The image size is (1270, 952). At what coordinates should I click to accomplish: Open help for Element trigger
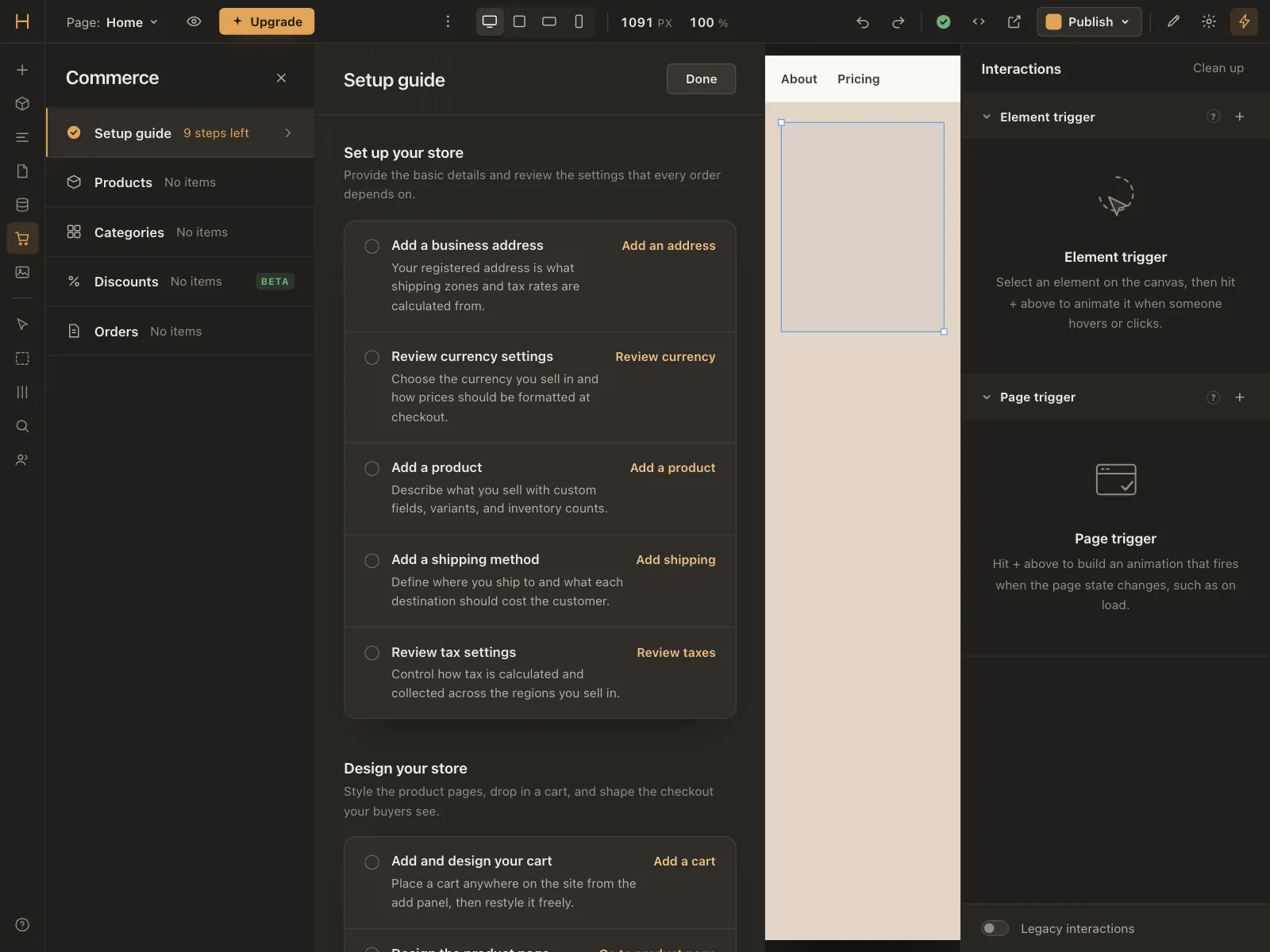[1213, 117]
